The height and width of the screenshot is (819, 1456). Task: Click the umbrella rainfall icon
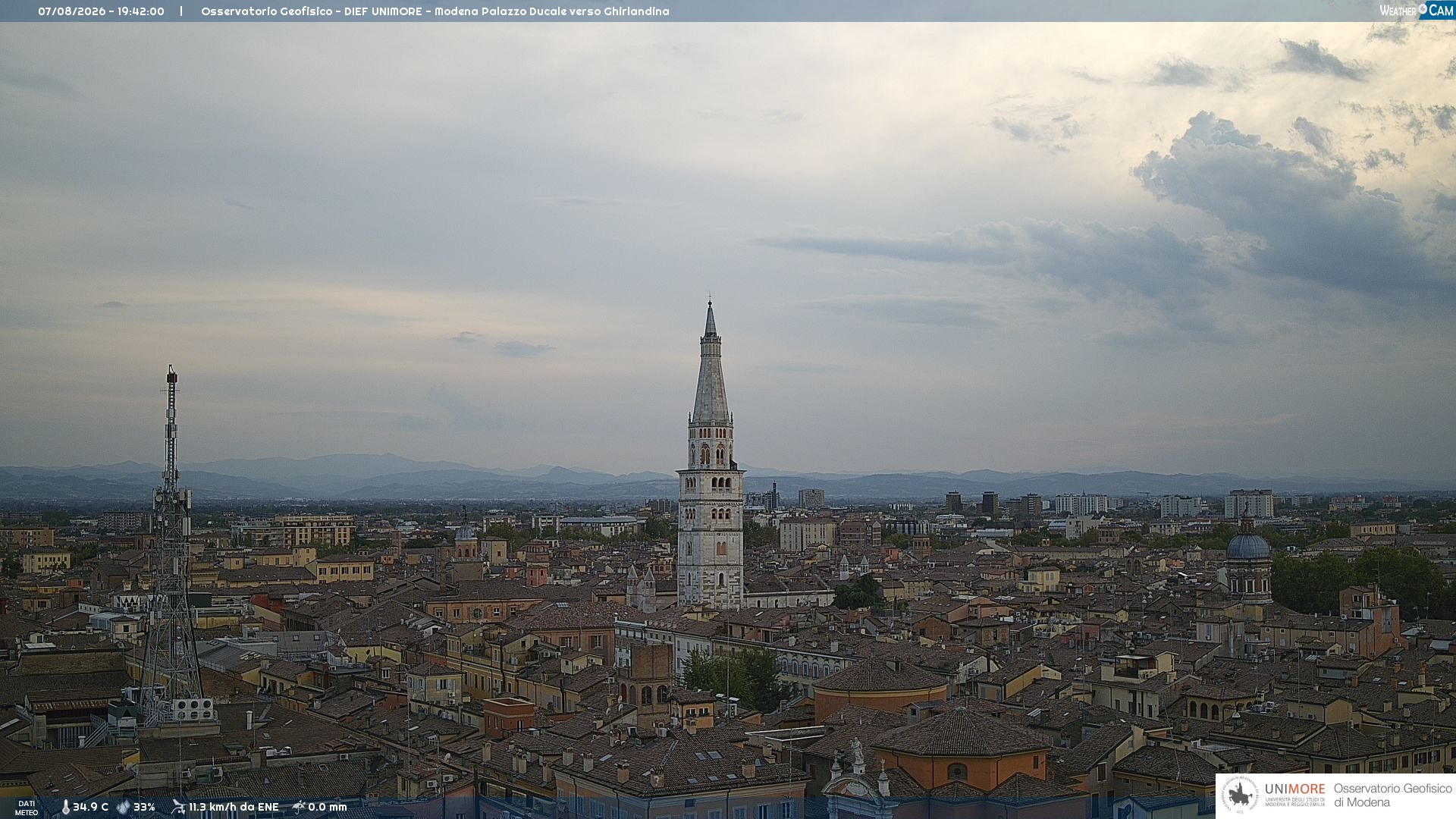click(x=299, y=807)
